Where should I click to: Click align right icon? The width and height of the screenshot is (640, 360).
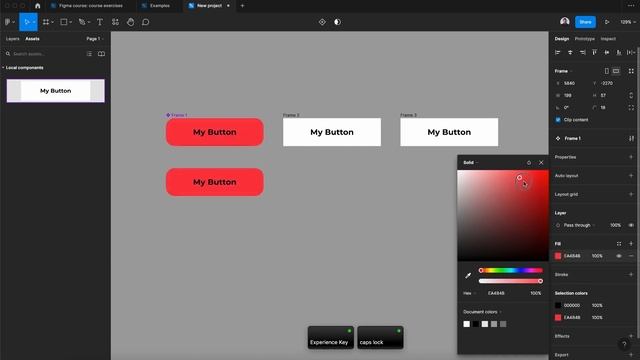coord(582,52)
